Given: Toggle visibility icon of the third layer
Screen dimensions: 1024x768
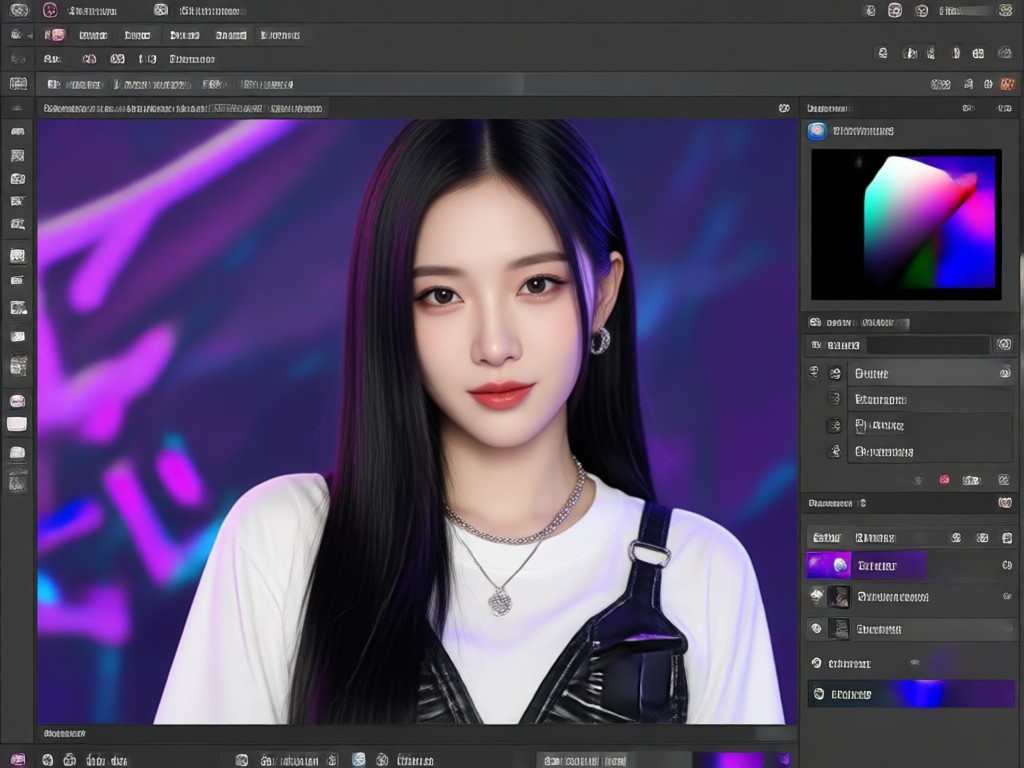Looking at the screenshot, I should tap(816, 628).
